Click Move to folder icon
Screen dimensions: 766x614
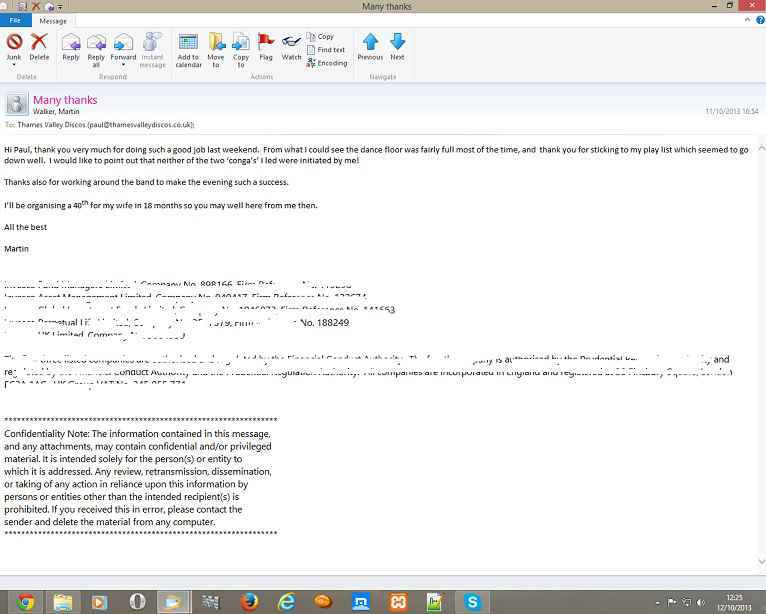pos(216,42)
